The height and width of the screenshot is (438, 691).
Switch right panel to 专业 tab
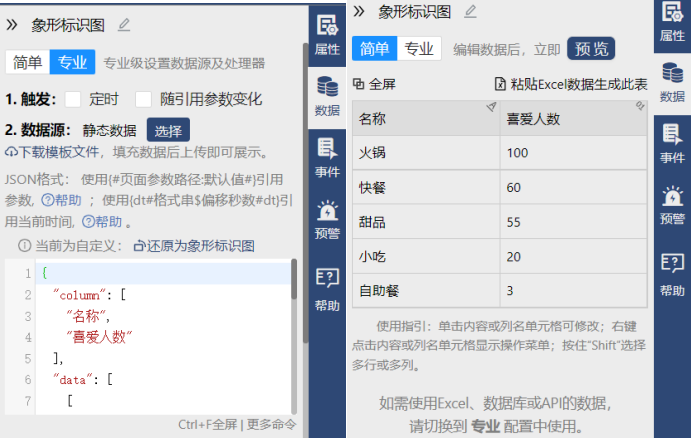[x=419, y=48]
